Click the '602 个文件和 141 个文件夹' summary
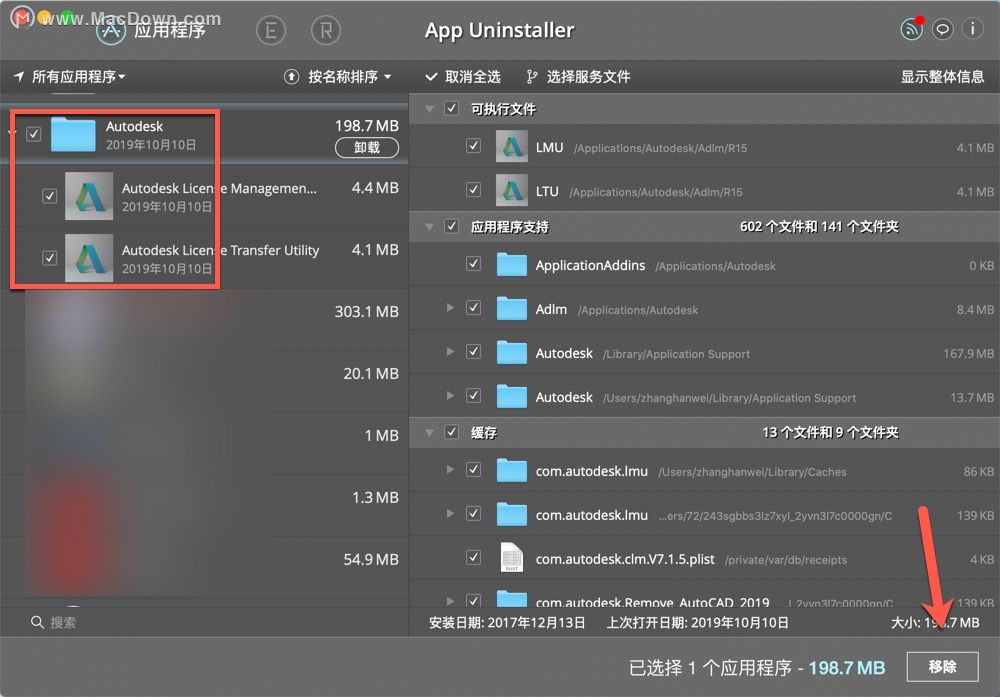The width and height of the screenshot is (1000, 697). click(x=819, y=227)
